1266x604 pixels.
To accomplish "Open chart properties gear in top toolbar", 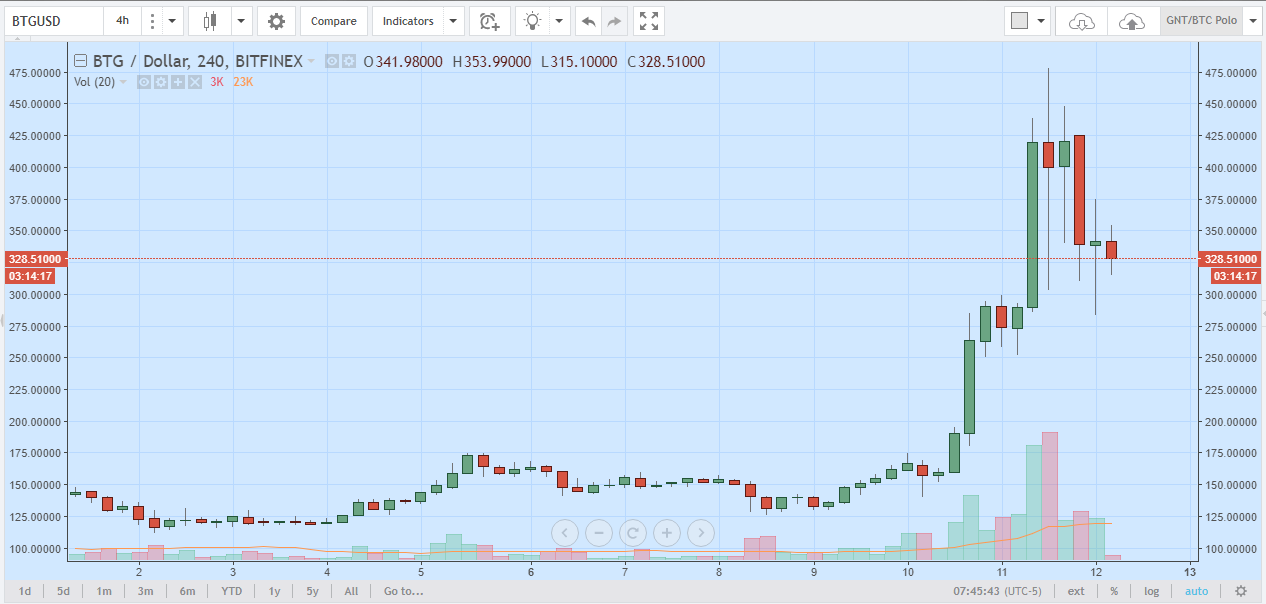I will (276, 21).
